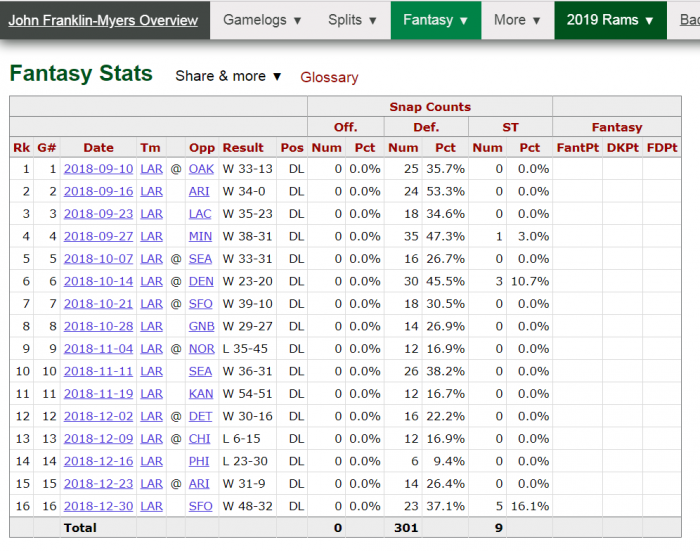Expand the More menu
700x551 pixels.
coord(517,20)
